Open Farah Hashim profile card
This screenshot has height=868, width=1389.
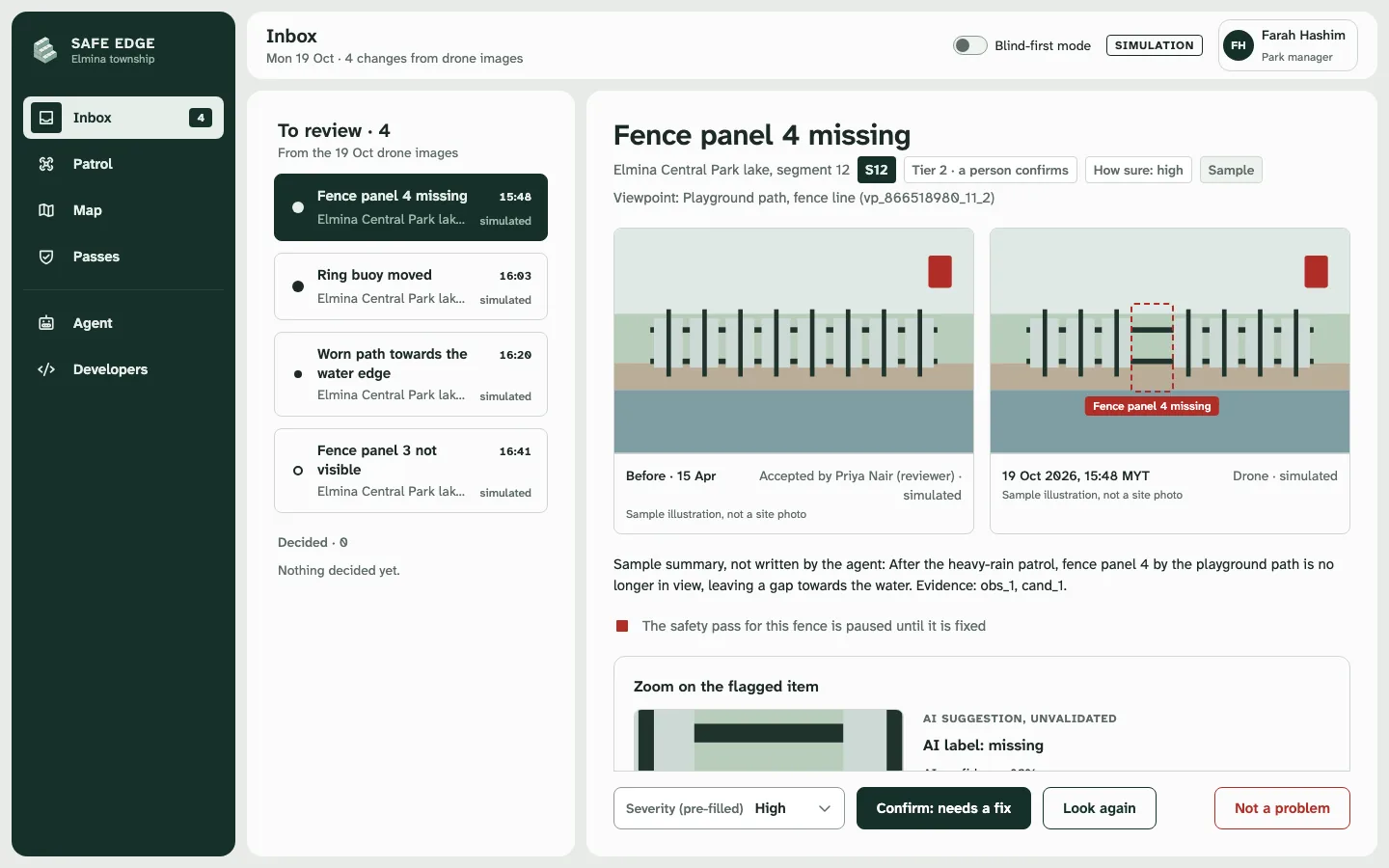[1288, 45]
